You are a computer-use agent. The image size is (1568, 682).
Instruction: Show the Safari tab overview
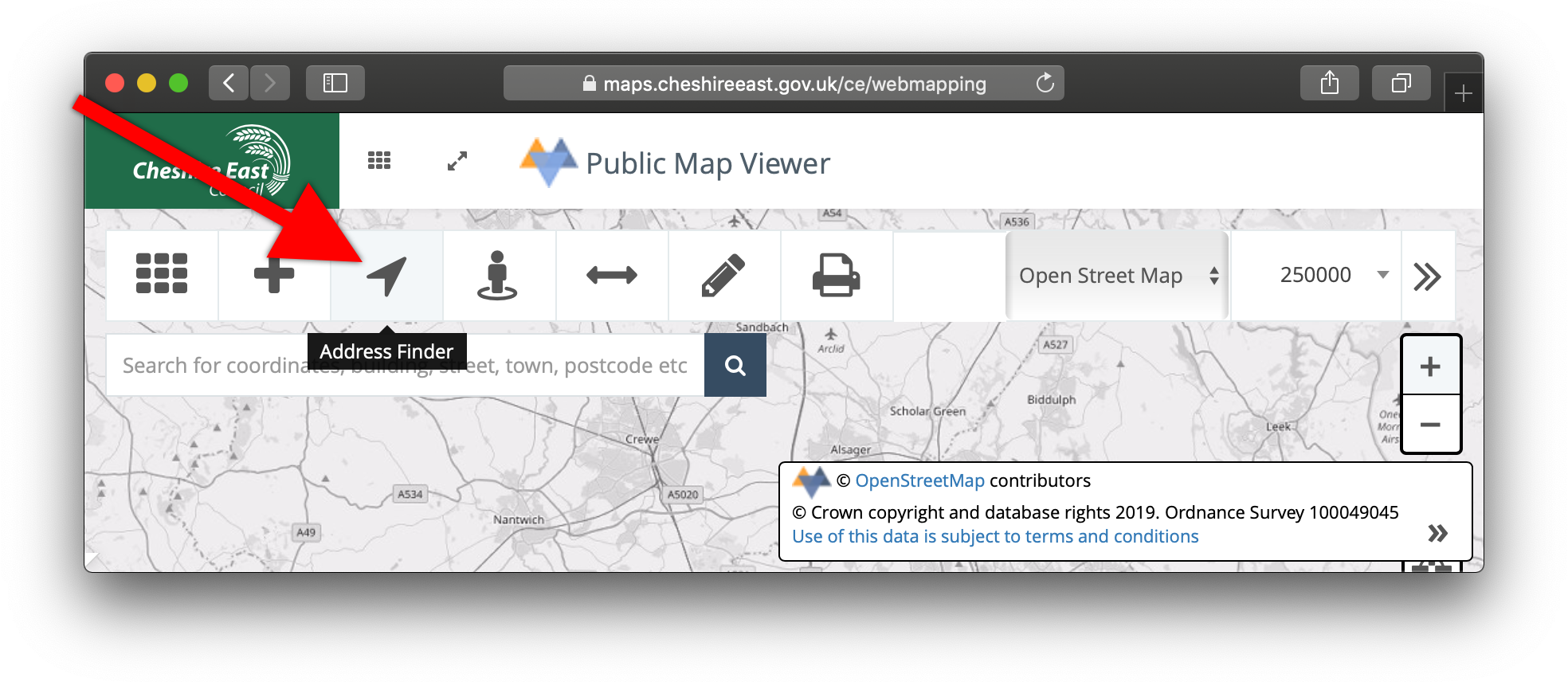1401,83
